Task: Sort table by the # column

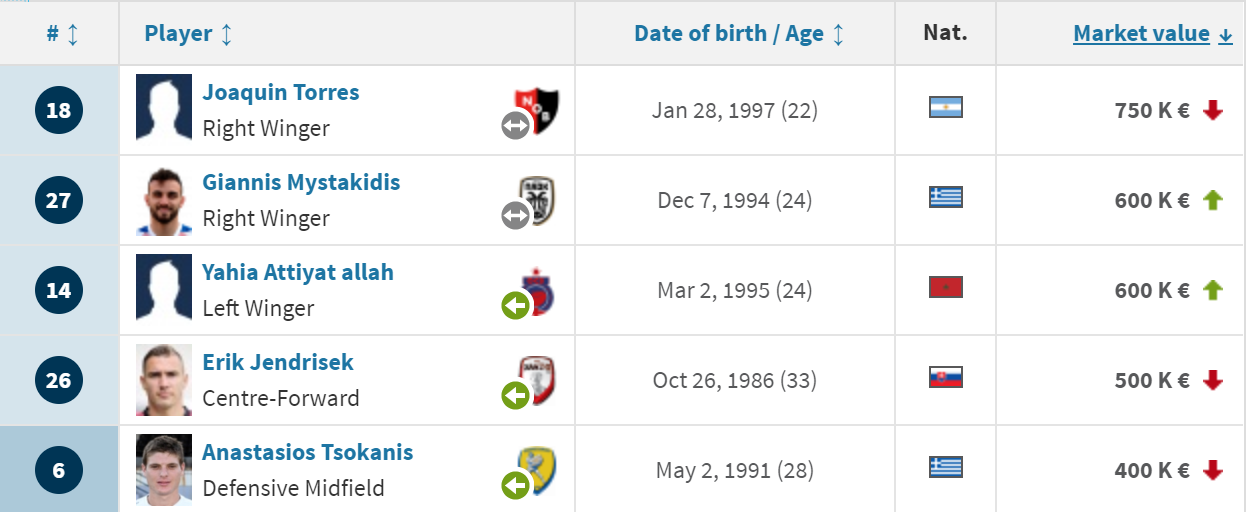Action: coord(61,34)
